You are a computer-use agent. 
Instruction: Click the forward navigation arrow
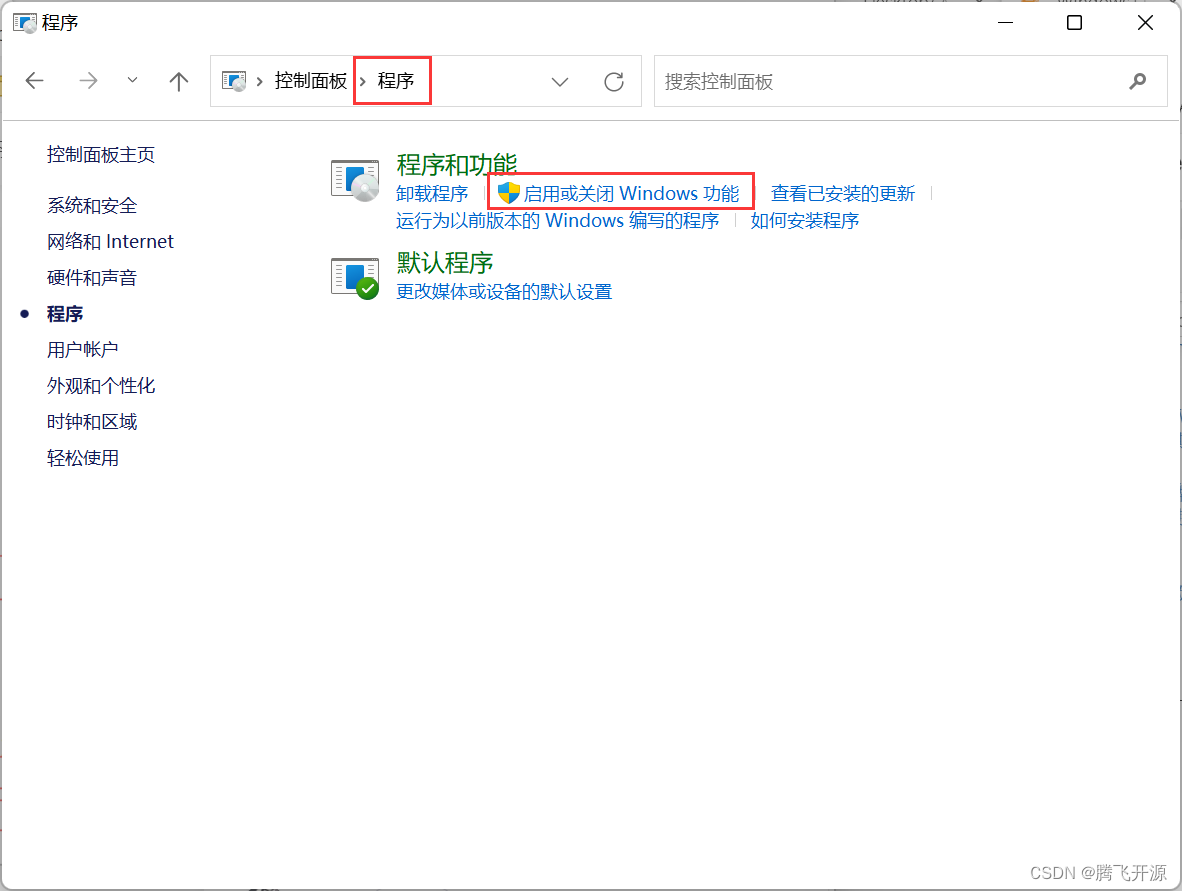88,81
